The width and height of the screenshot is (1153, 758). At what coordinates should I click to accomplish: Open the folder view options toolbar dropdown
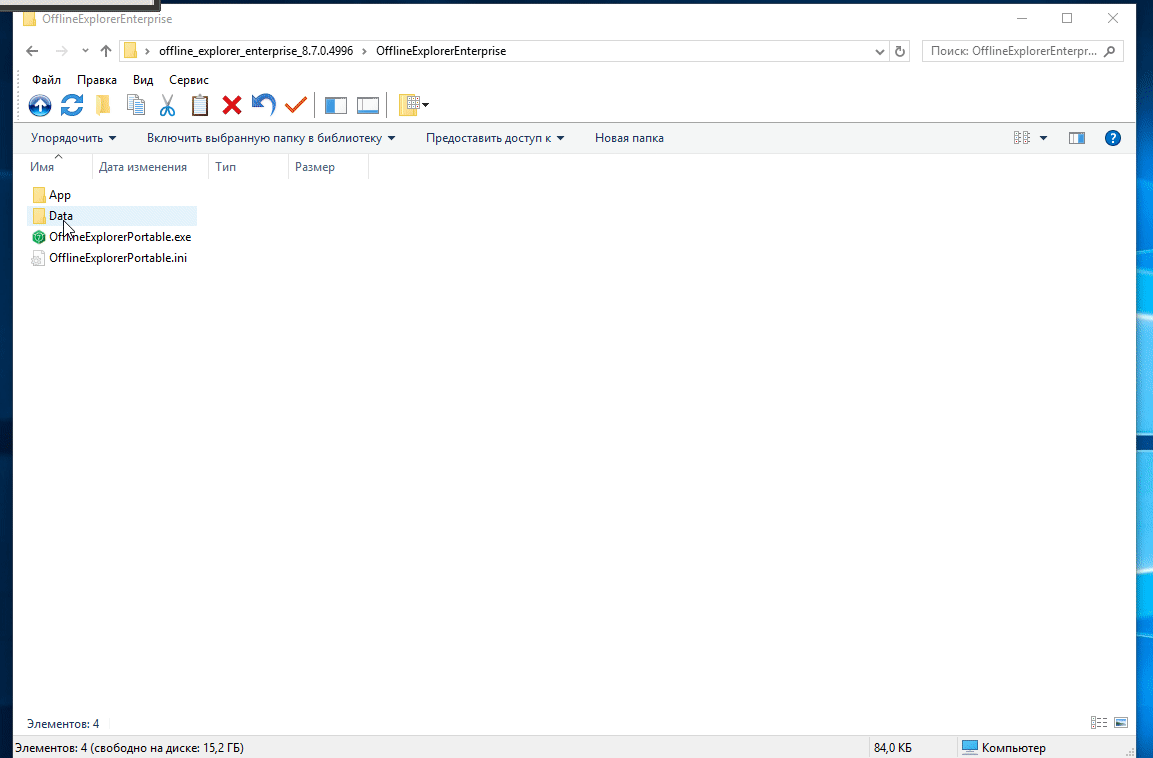coord(414,105)
